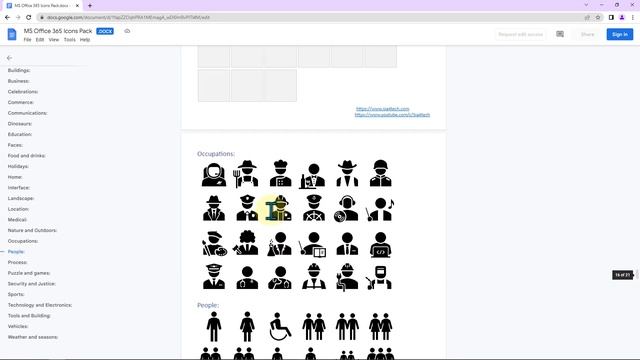Open the Help menu
The height and width of the screenshot is (360, 640).
85,40
